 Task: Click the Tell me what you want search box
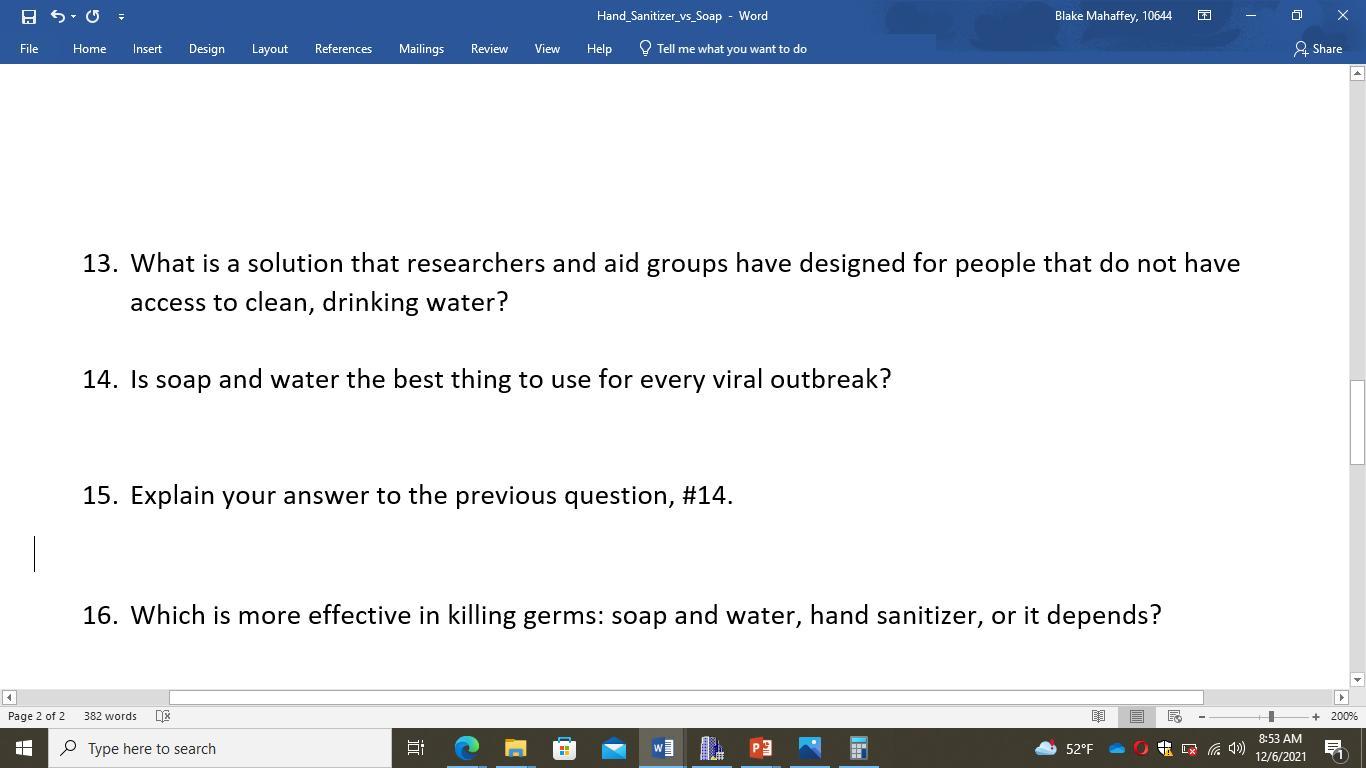pos(731,48)
